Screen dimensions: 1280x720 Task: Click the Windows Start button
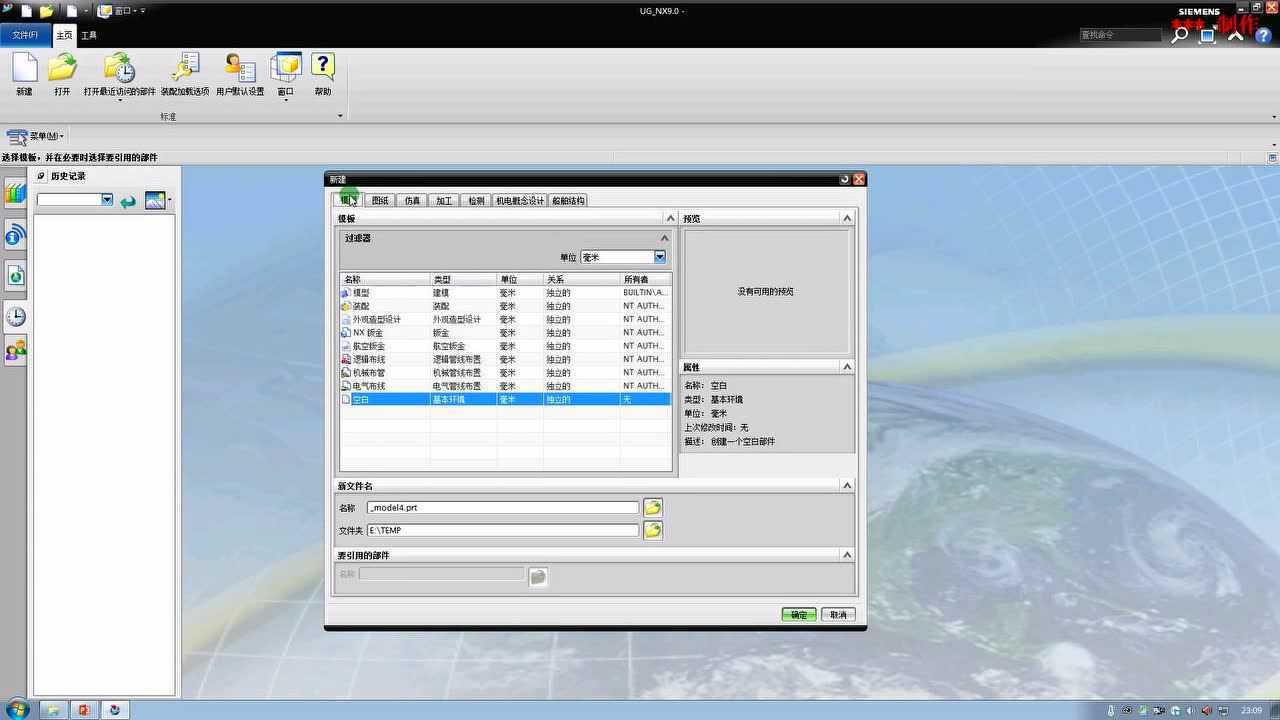[17, 710]
